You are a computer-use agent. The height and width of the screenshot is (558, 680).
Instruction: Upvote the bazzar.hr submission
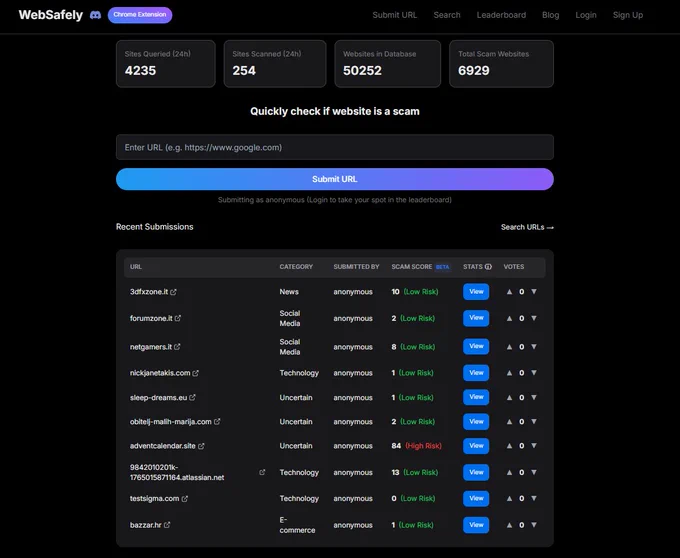click(x=510, y=525)
